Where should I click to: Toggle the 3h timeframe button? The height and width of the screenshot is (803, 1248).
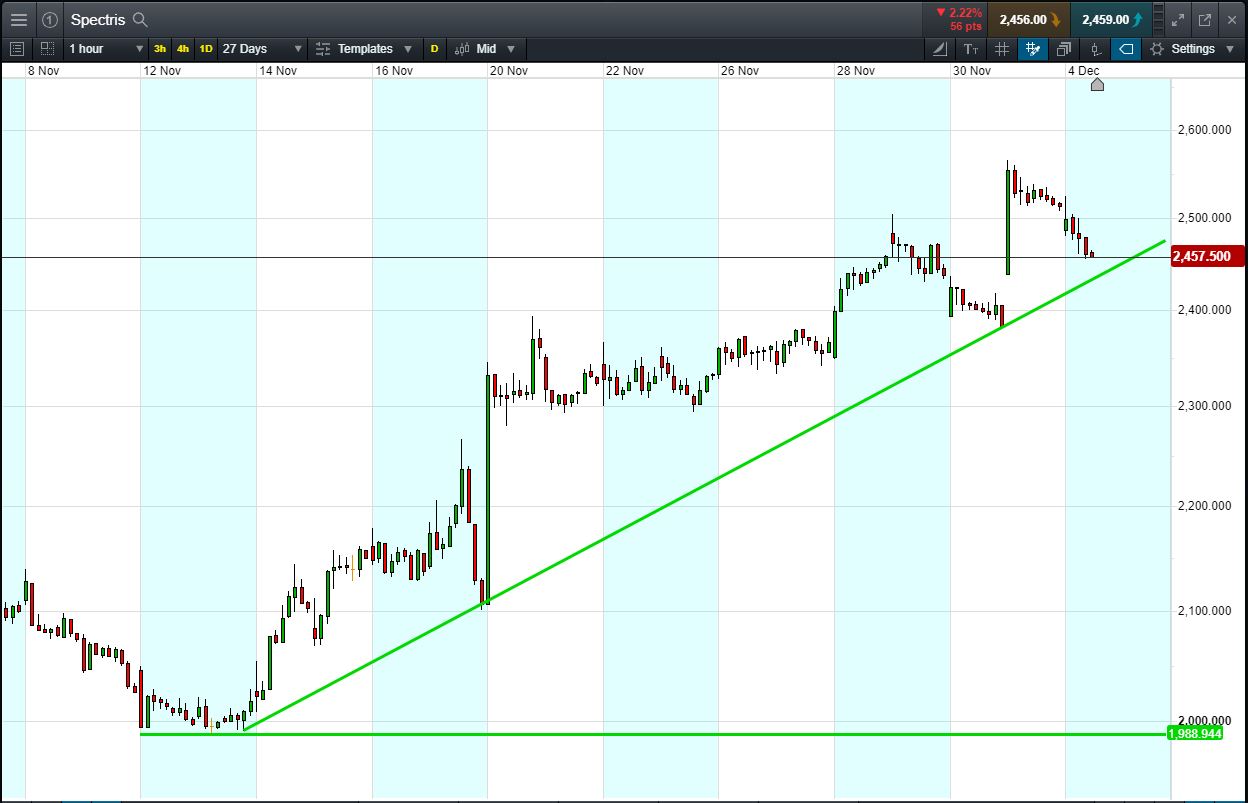(x=159, y=48)
